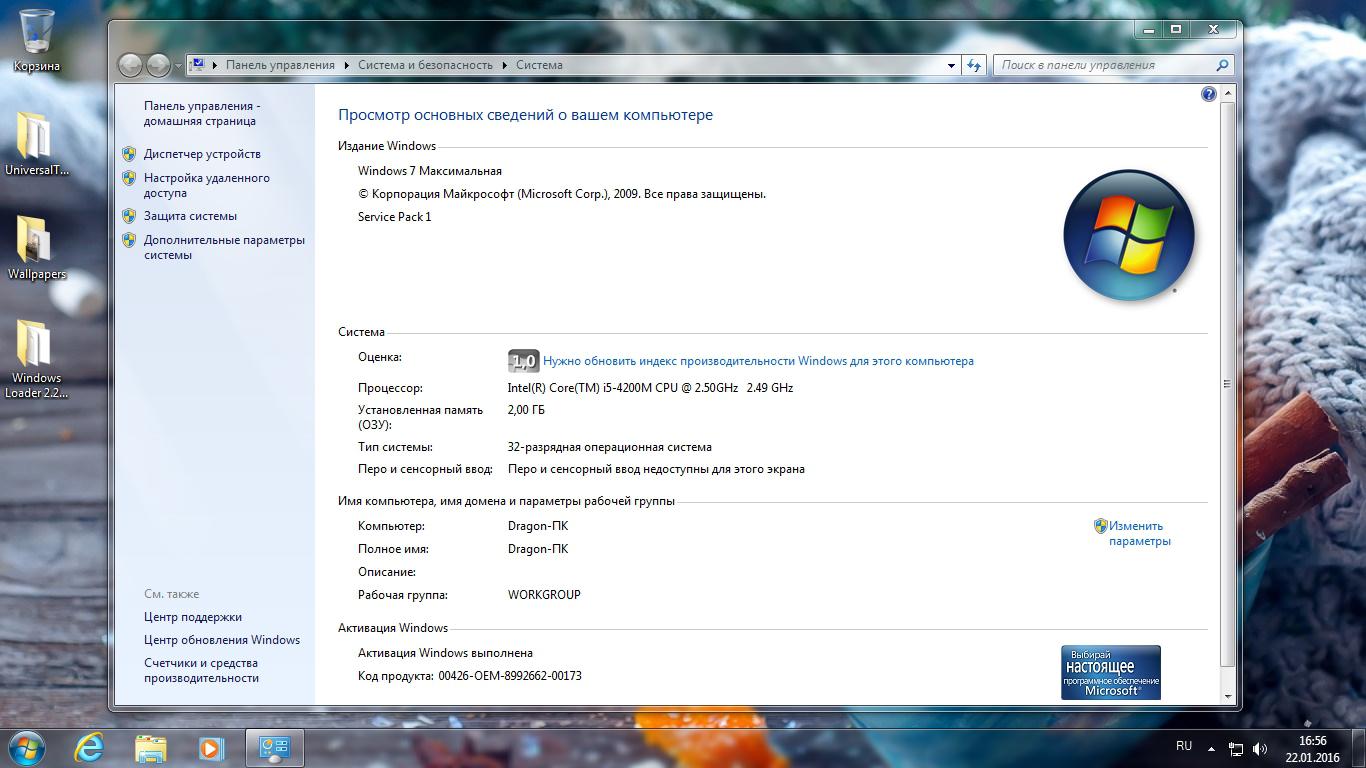
Task: Select the Windows Loader 2.2 folder icon
Action: coord(36,359)
